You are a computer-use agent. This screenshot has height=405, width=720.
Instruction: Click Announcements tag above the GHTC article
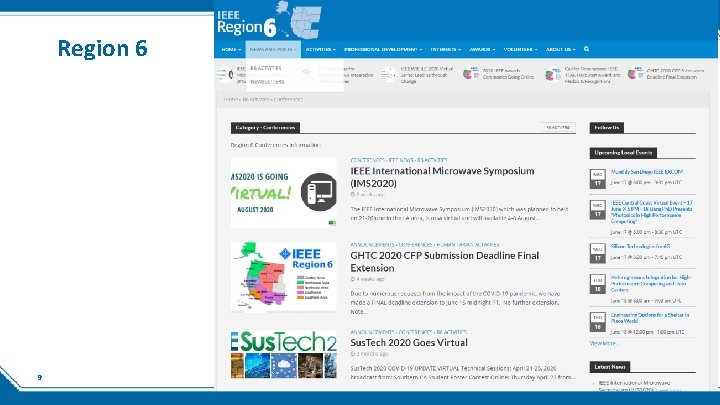(x=372, y=245)
